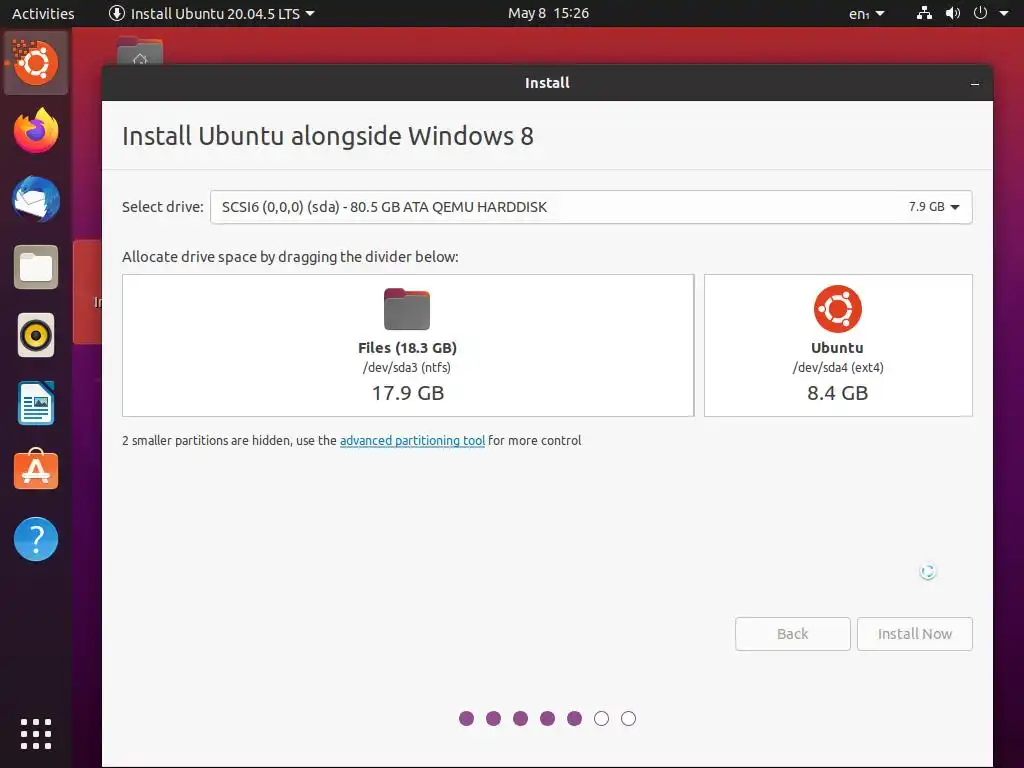Open Install Ubuntu 20.04.5 LTS app menu

[212, 13]
